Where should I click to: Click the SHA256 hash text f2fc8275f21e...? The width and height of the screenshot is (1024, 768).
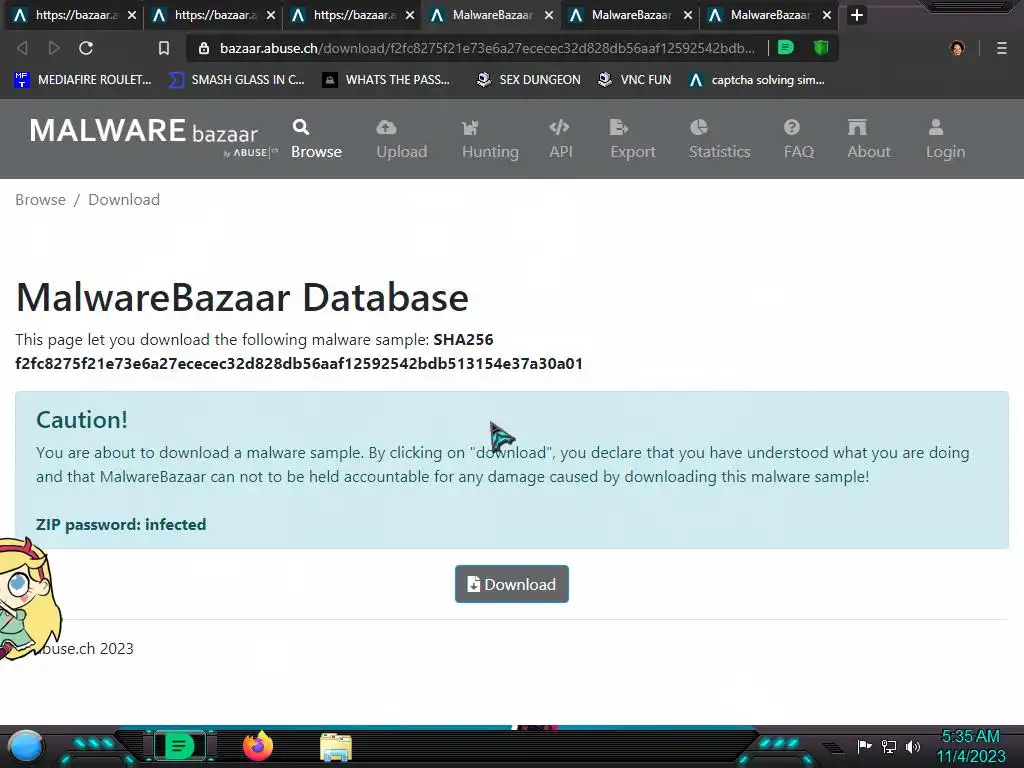pos(299,364)
